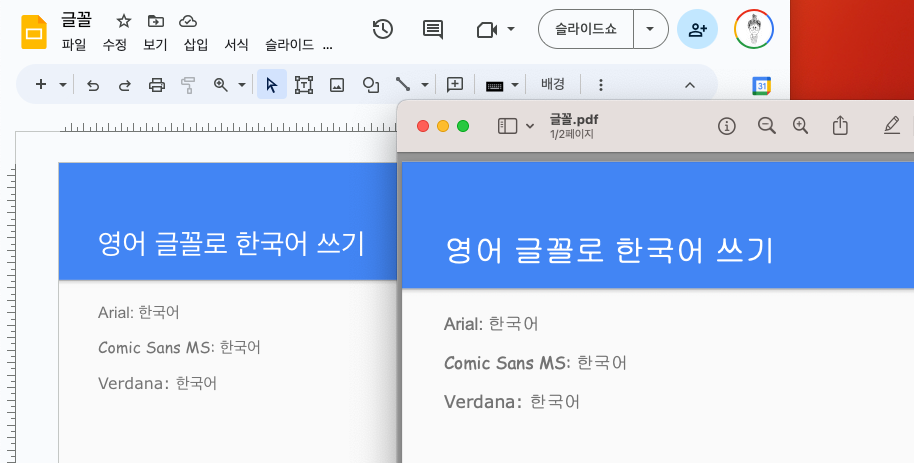Undo the last action
Screen dimensions: 914x463
(x=93, y=85)
